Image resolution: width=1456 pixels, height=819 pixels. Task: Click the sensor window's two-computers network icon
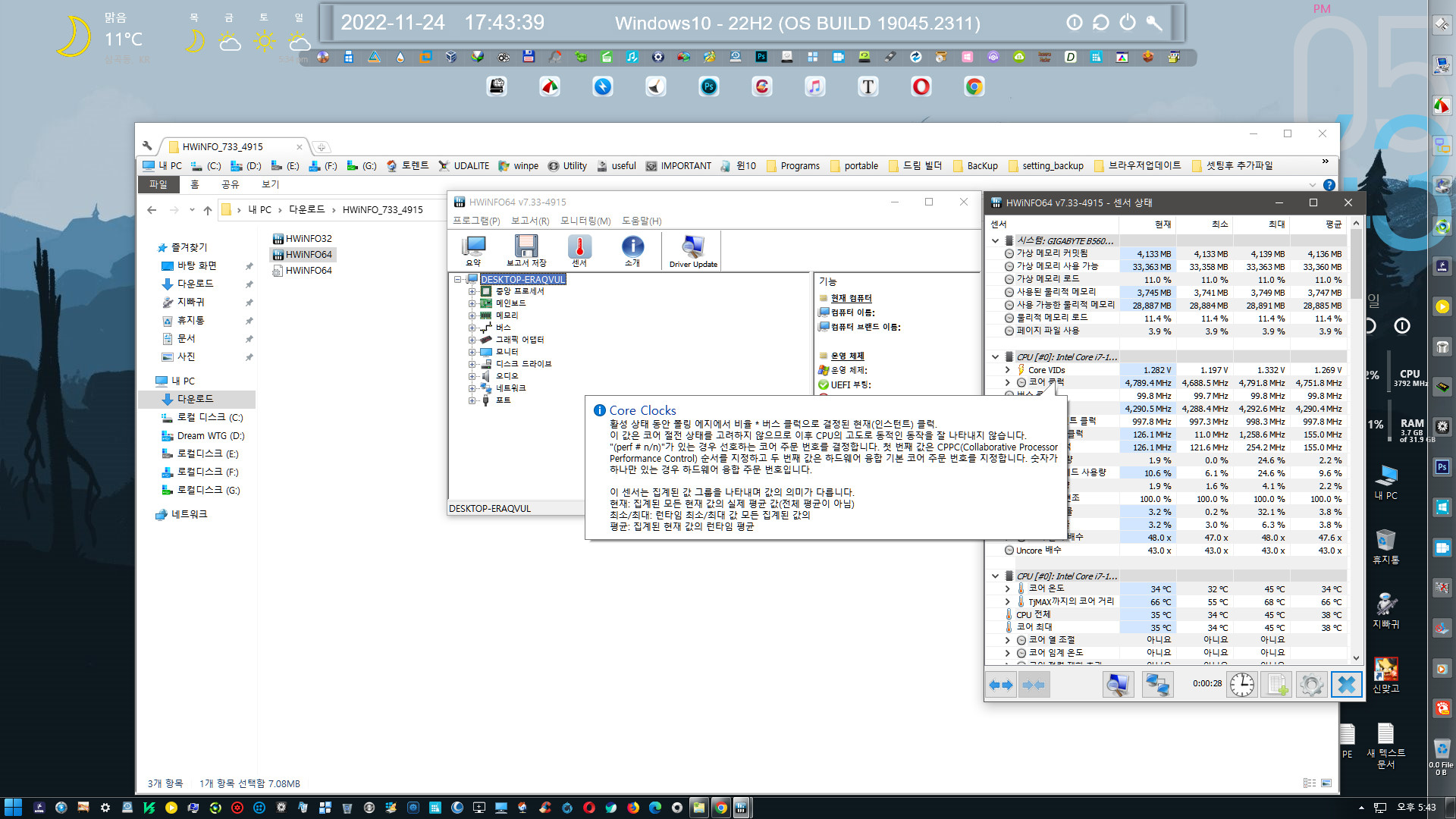(1157, 685)
